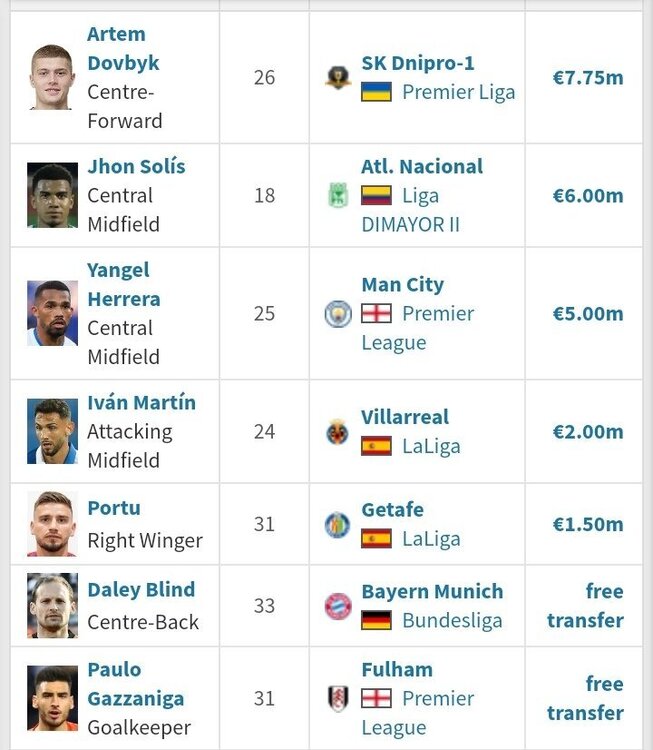The height and width of the screenshot is (750, 653).
Task: Click the Colombia flag beside Liga DIMAYOR
Action: [376, 196]
